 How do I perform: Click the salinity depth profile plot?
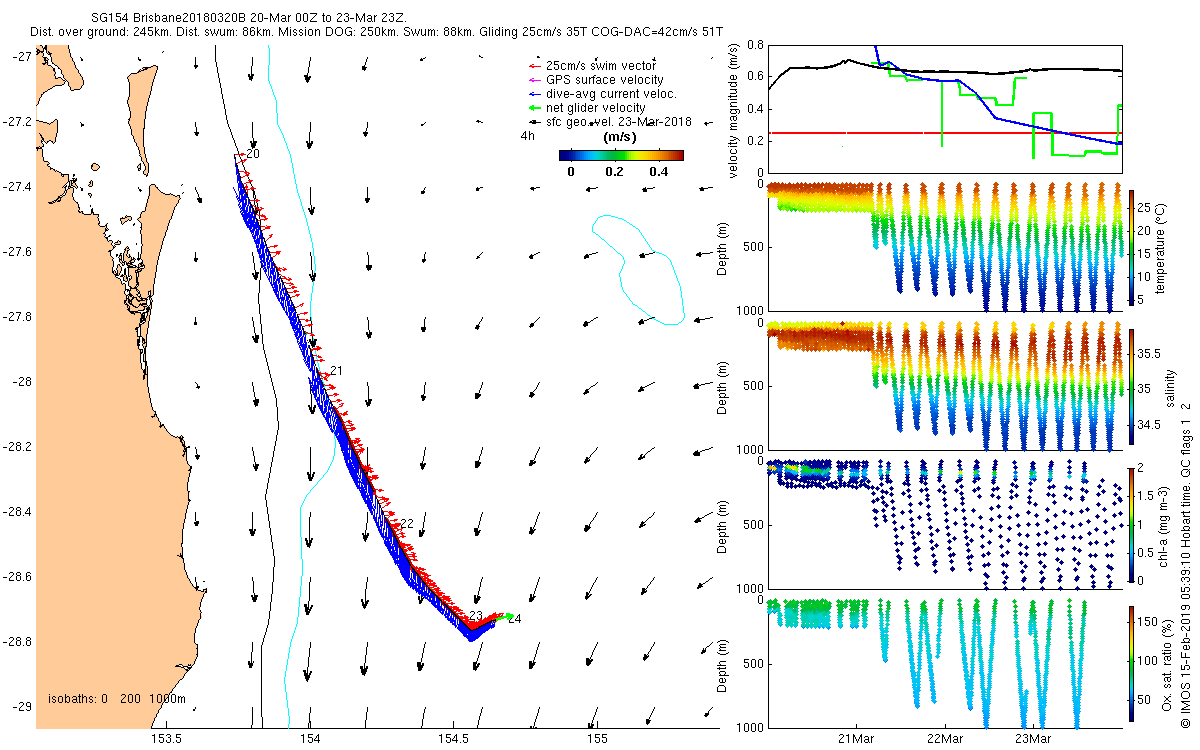pyautogui.click(x=945, y=385)
